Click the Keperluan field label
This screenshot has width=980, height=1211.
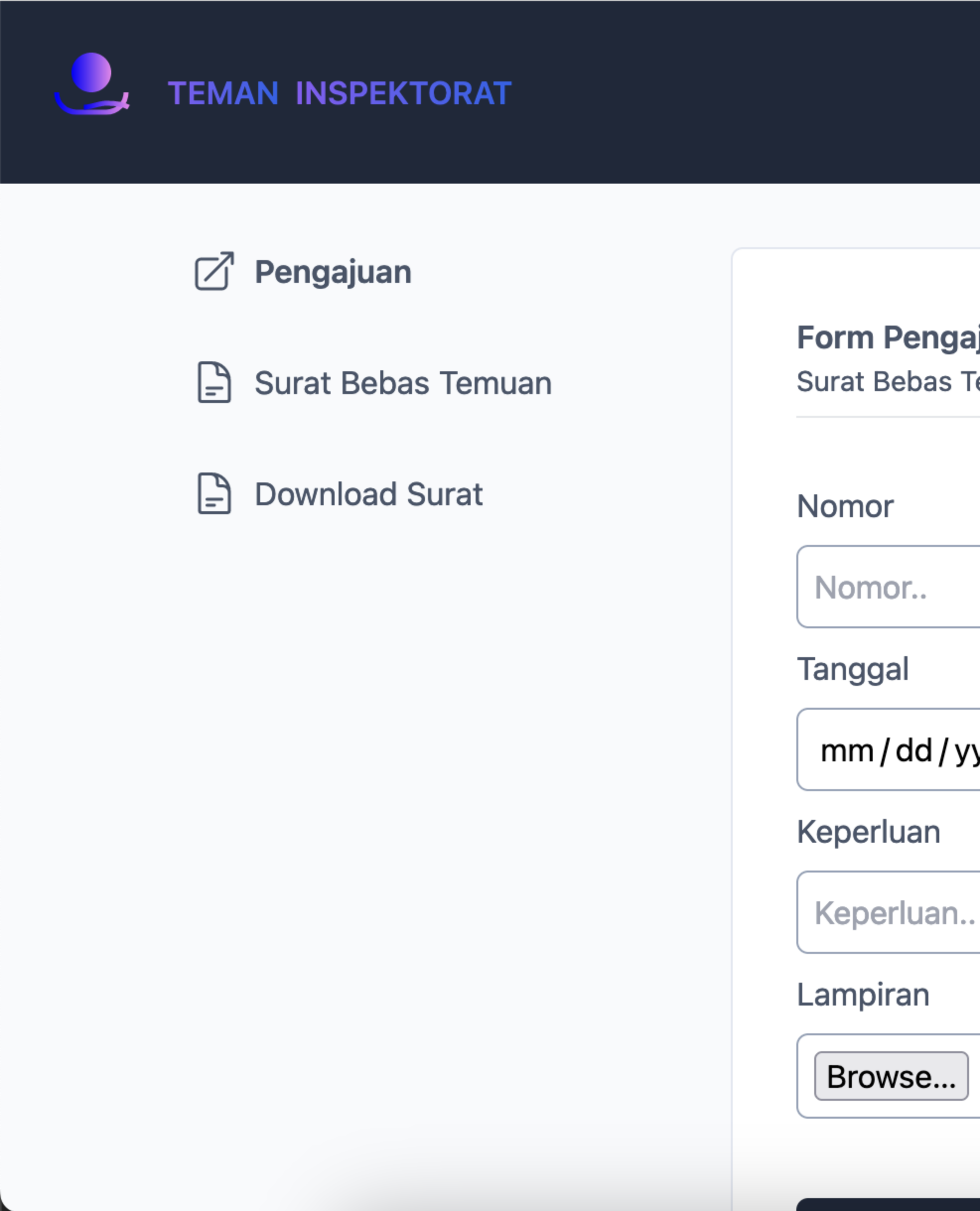point(868,832)
